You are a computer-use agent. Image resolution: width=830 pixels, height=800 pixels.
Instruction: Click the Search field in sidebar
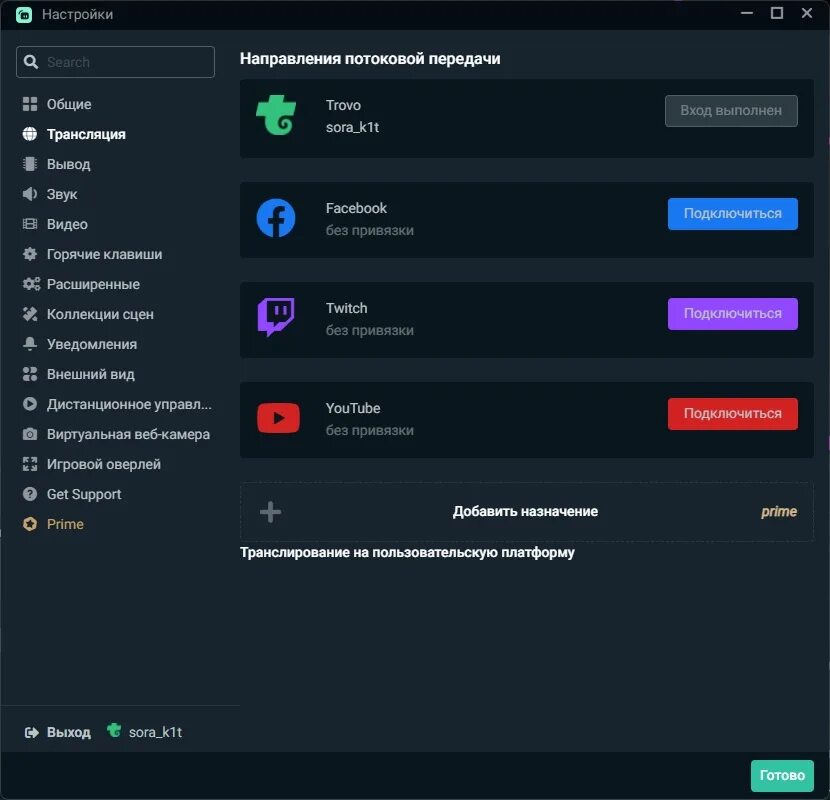[x=115, y=61]
